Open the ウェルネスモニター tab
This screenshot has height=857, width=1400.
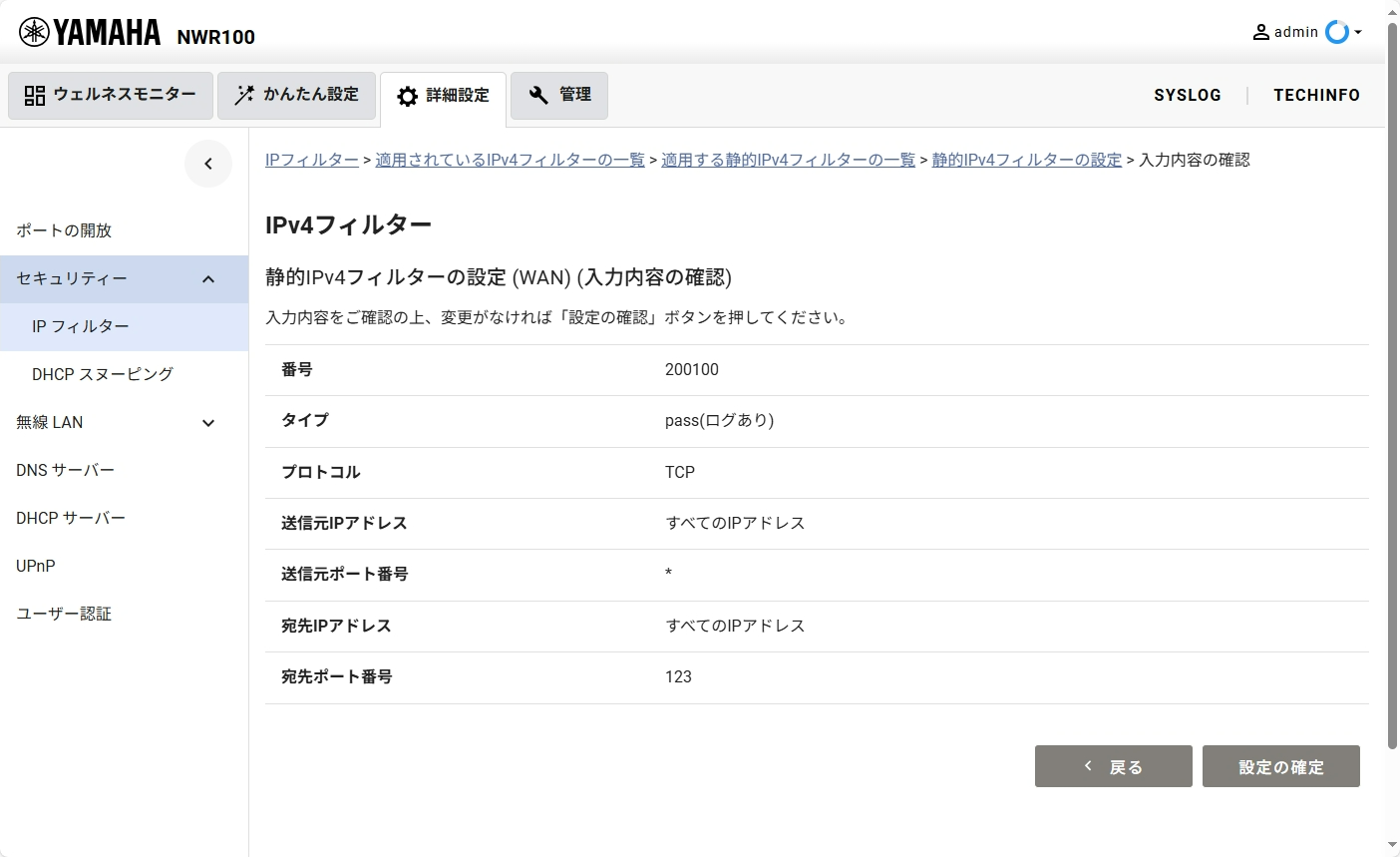click(111, 95)
